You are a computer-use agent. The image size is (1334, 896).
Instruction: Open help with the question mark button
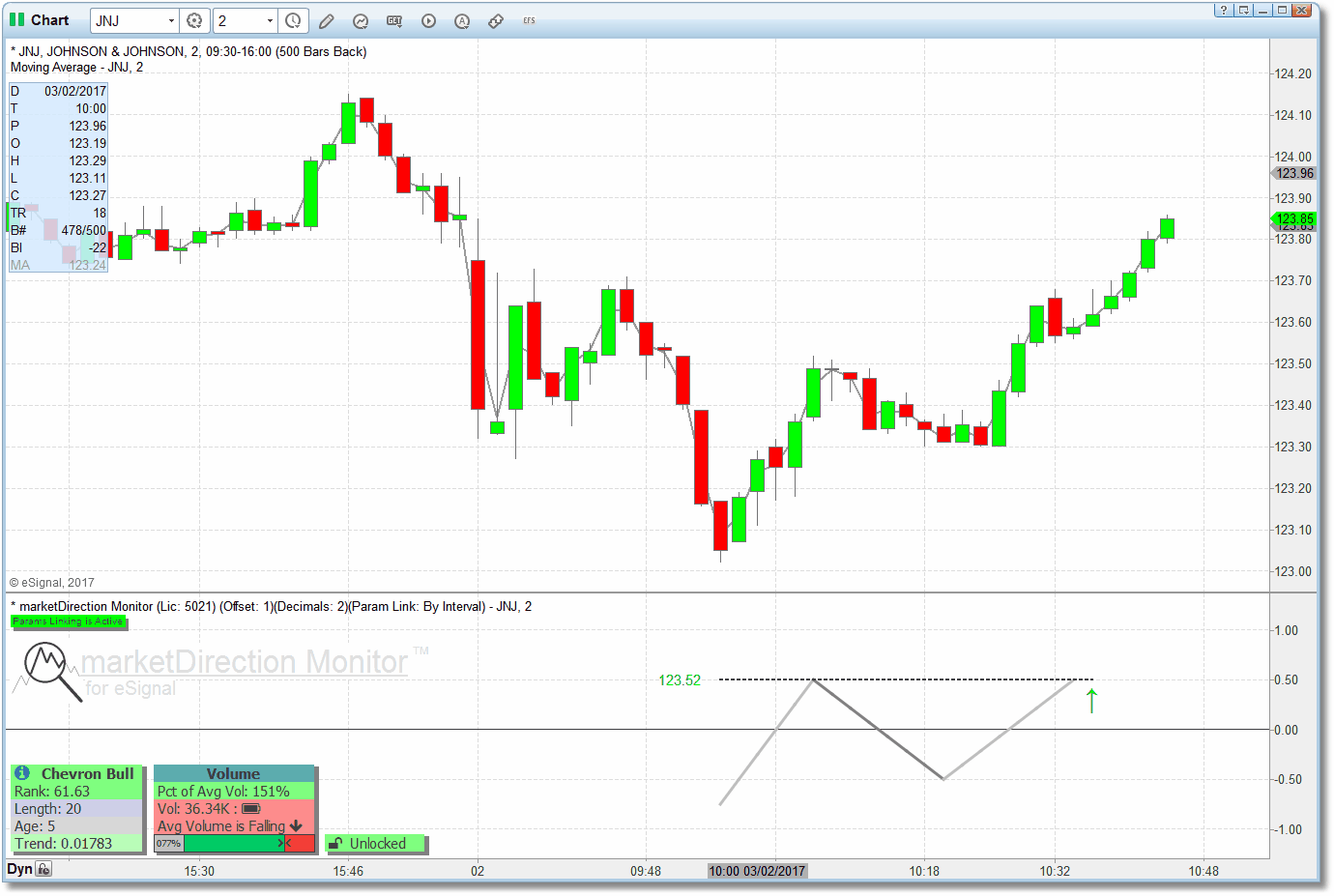pos(1223,10)
